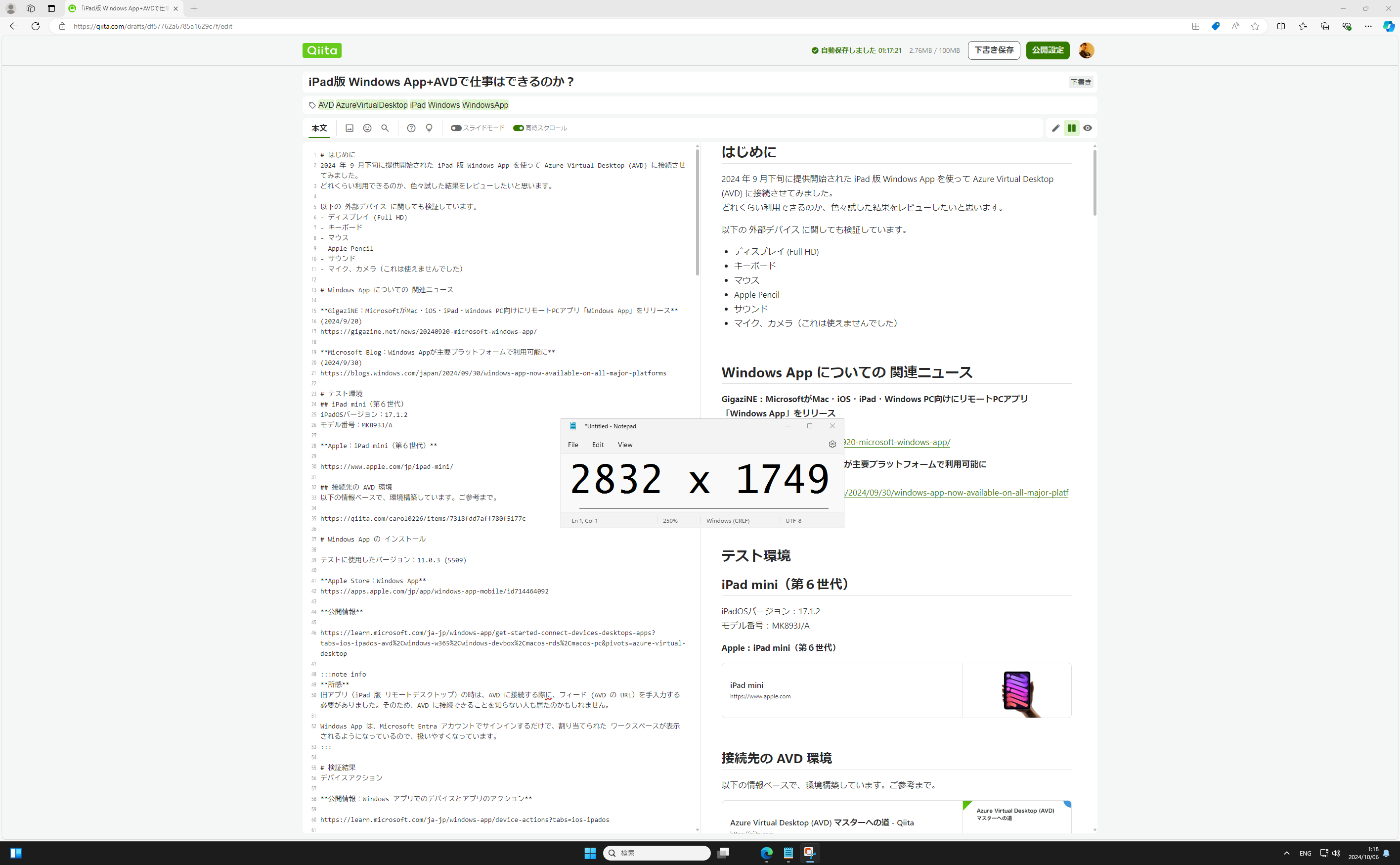
Task: Click the search icon in the editor toolbar
Action: tap(385, 128)
